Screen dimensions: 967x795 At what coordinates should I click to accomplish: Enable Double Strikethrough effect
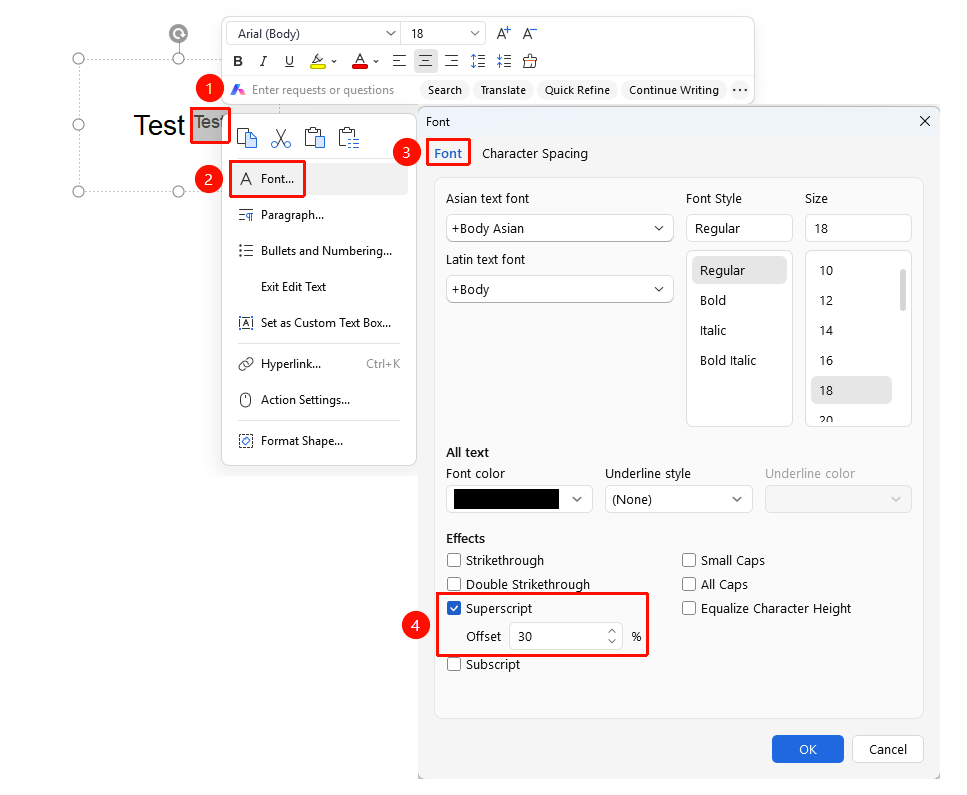[x=454, y=584]
